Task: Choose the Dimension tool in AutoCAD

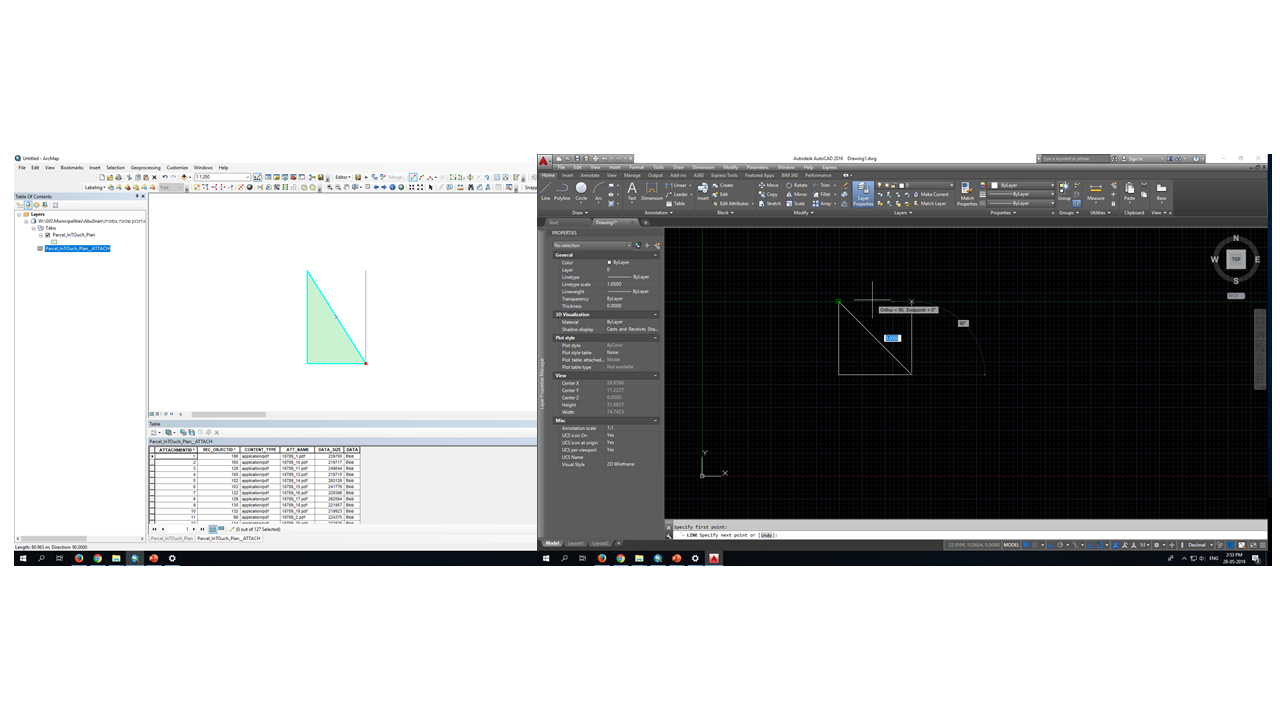Action: [652, 190]
